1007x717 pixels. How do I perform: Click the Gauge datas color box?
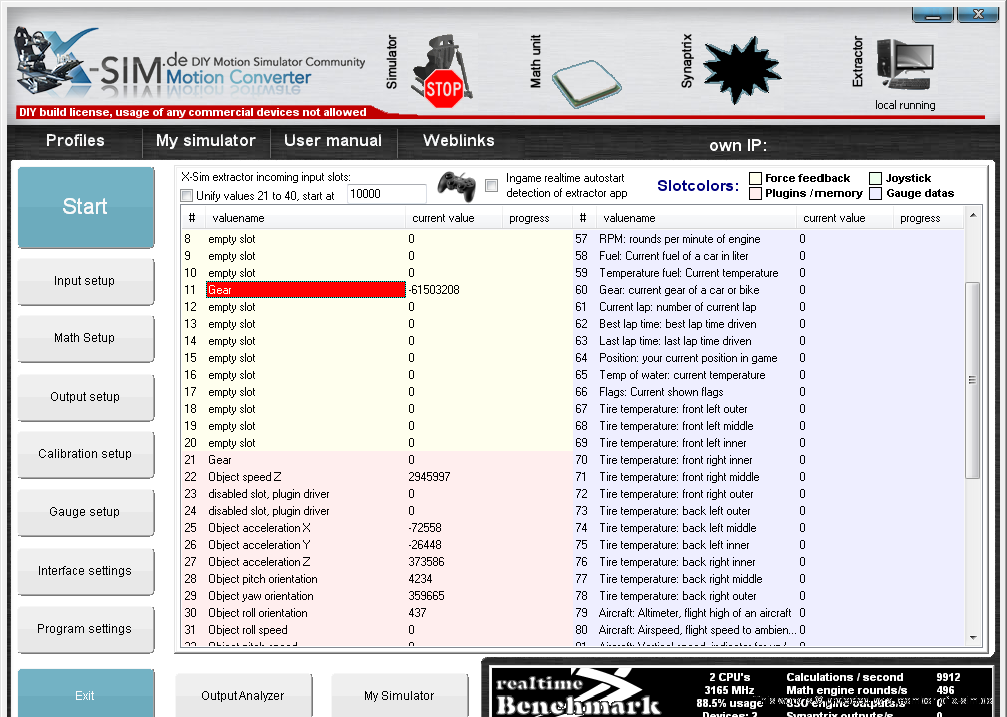876,193
